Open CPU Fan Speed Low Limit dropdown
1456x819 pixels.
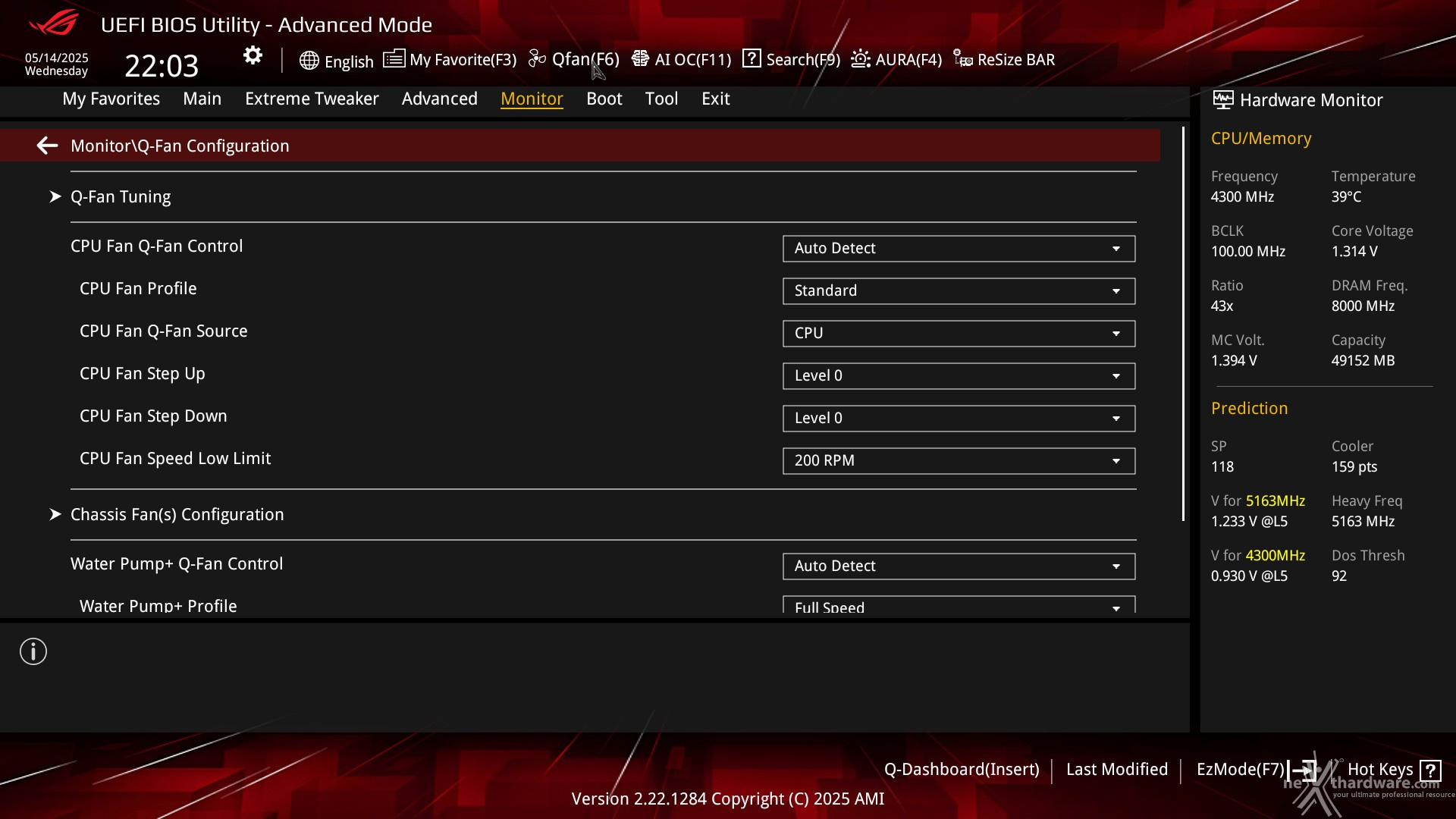pyautogui.click(x=959, y=461)
